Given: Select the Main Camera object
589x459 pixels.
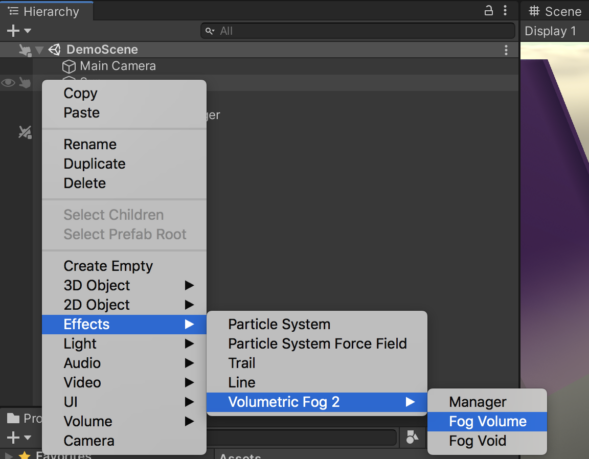Looking at the screenshot, I should tap(118, 66).
